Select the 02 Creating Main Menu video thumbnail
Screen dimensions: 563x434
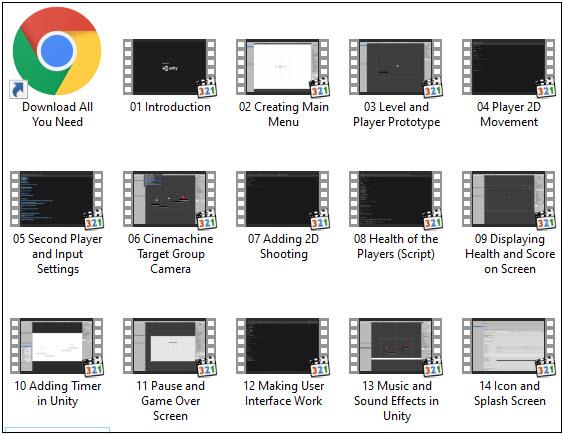coord(283,67)
